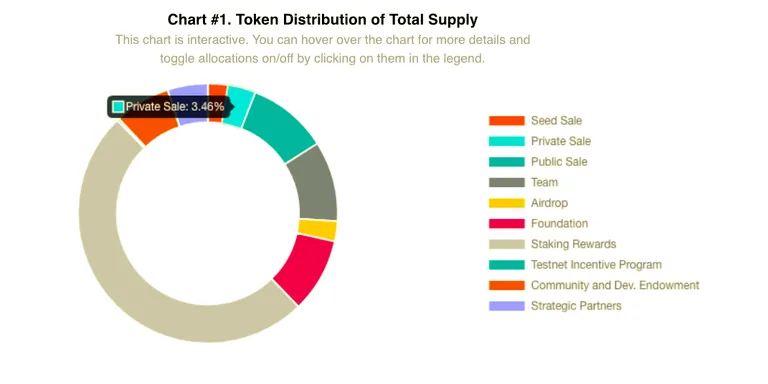768x384 pixels.
Task: Click the Private Sale 3.46% tooltip
Action: 169,107
